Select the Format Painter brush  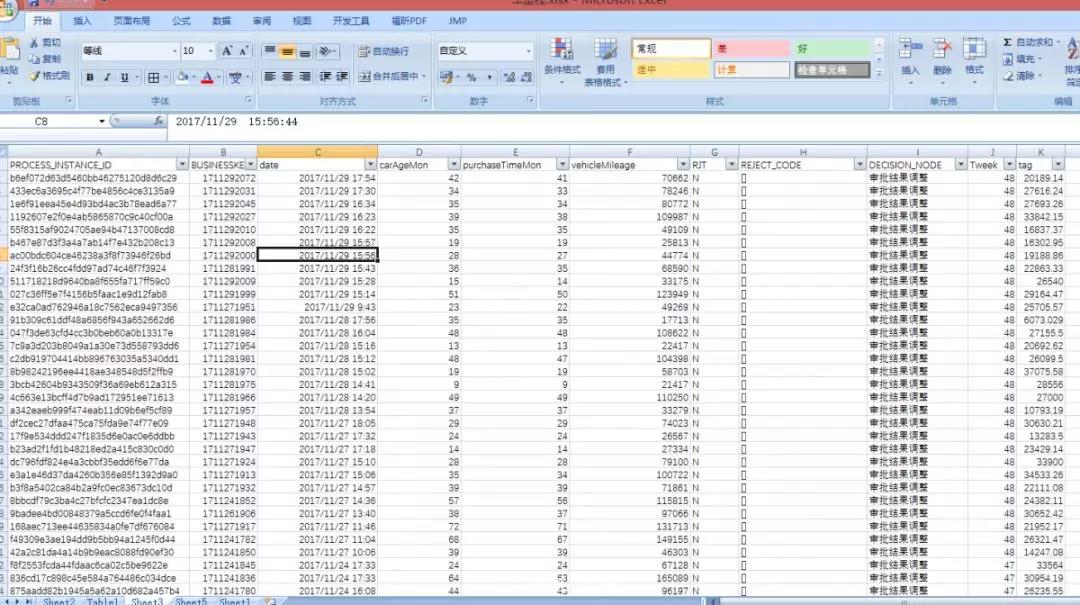tap(50, 76)
